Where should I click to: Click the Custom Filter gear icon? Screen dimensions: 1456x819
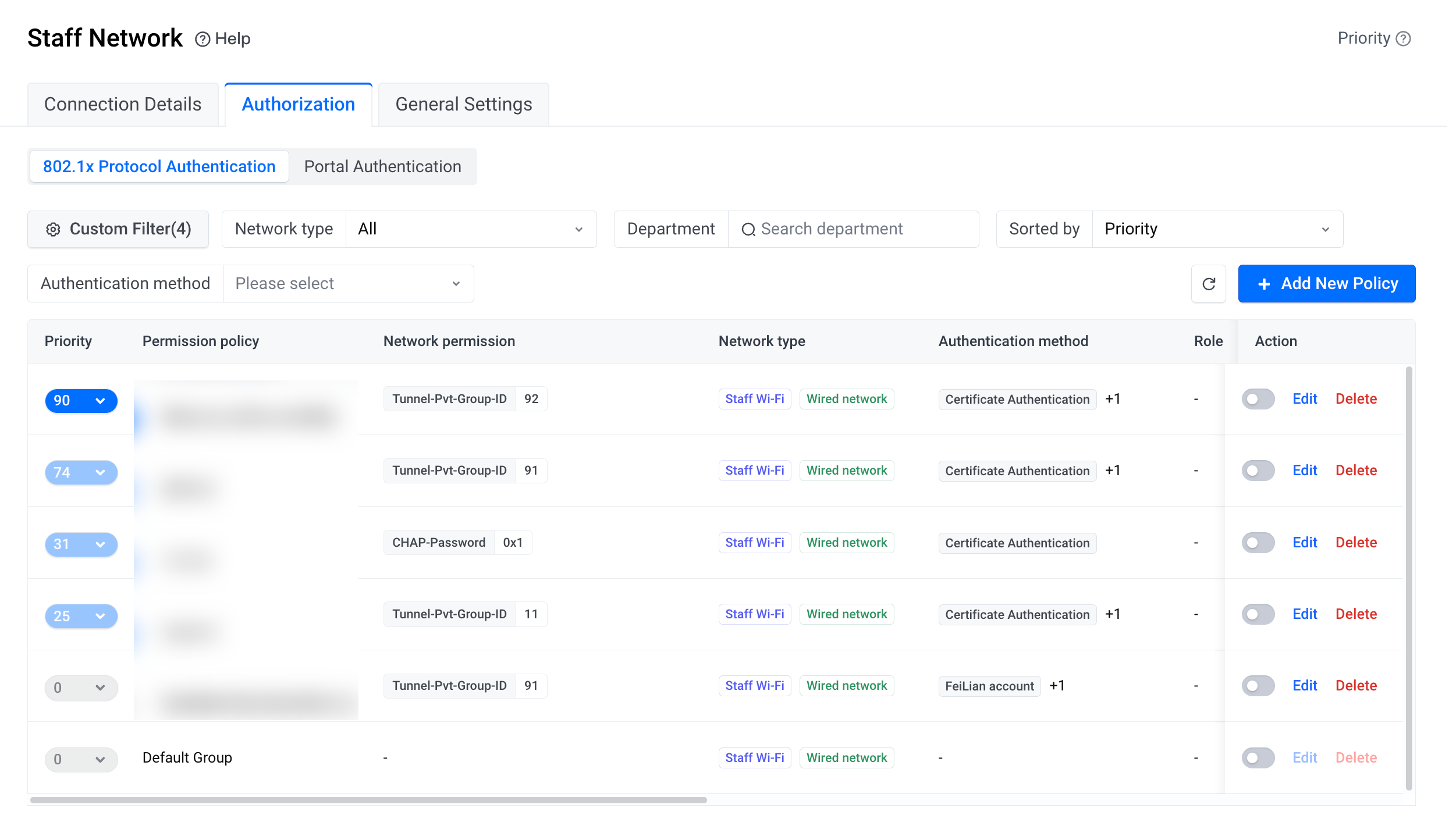click(53, 229)
